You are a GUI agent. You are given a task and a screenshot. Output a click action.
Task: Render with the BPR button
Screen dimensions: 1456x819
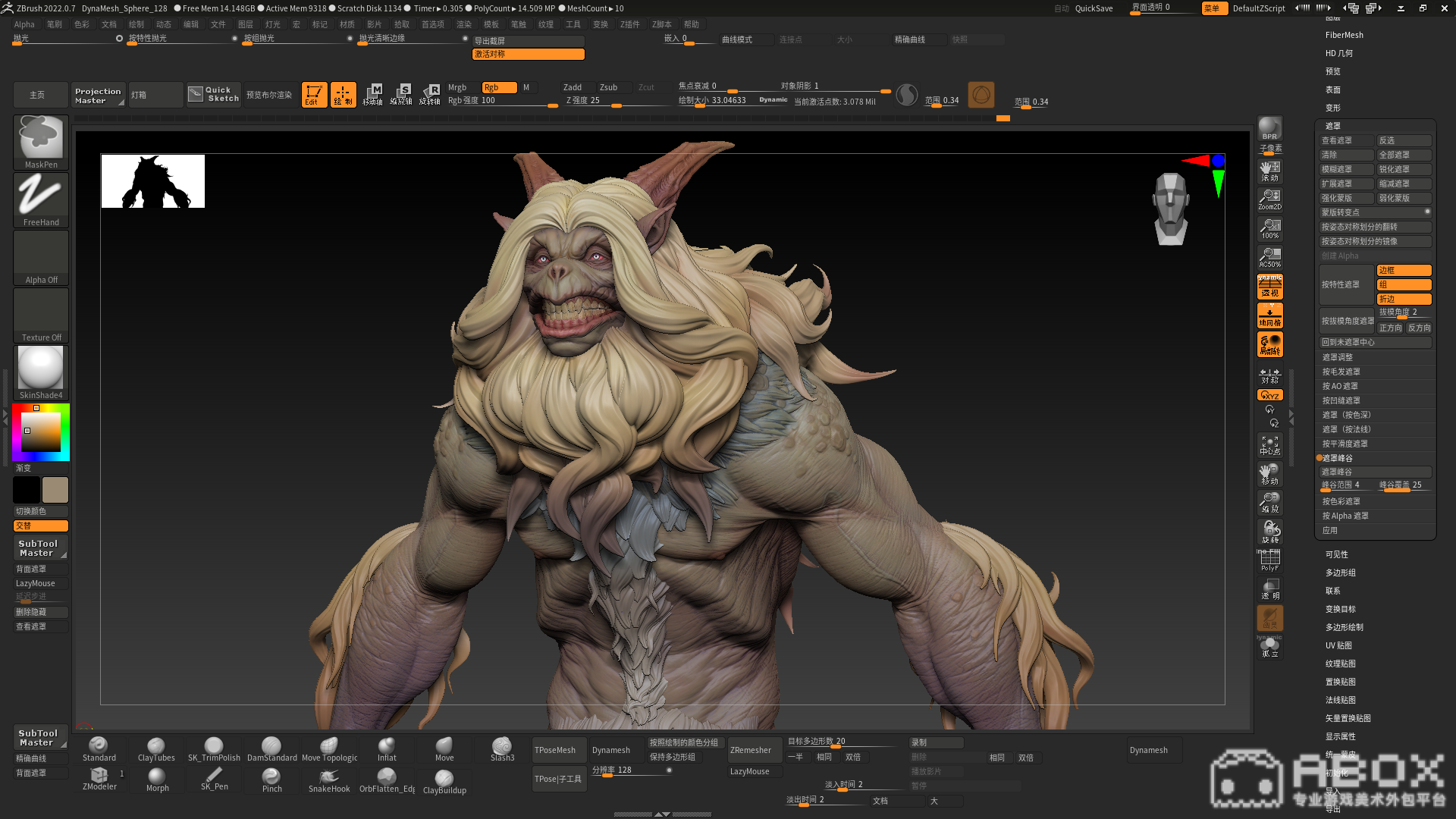click(1269, 128)
